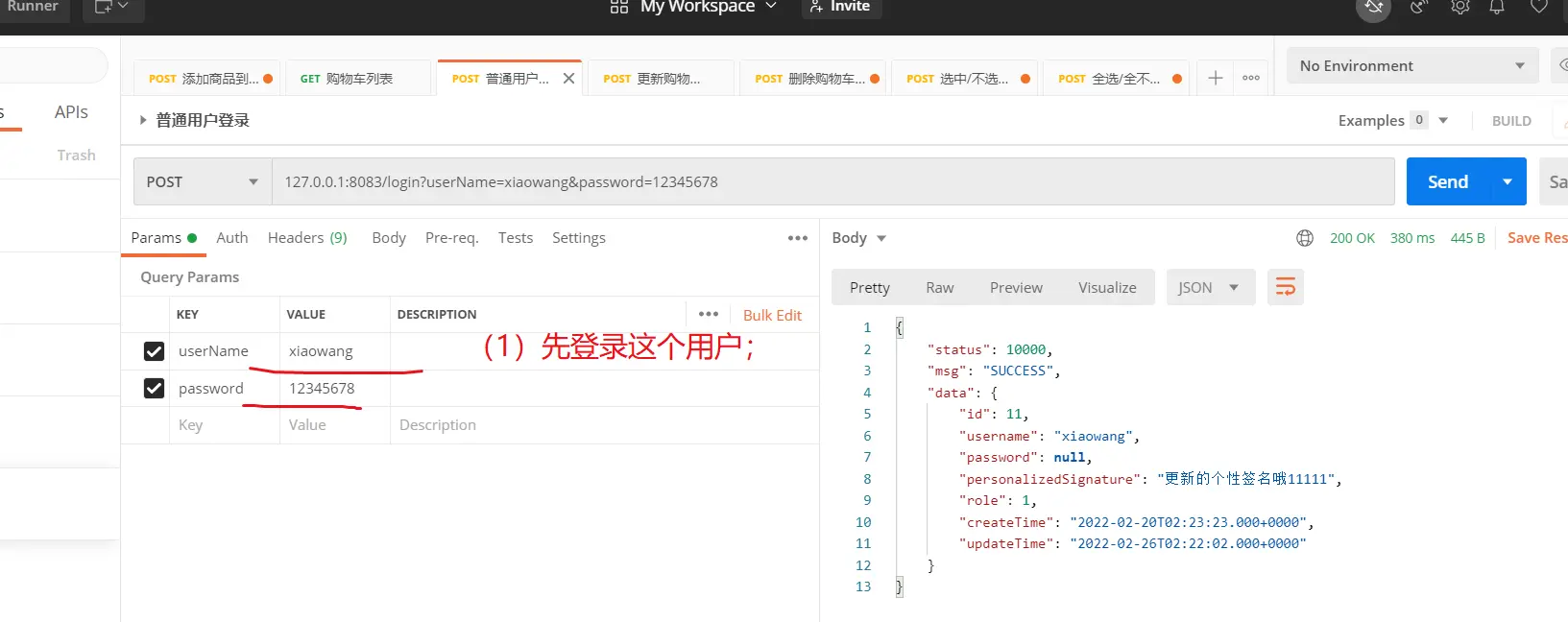The image size is (1568, 622).
Task: Open the notifications bell icon
Action: 1497,7
